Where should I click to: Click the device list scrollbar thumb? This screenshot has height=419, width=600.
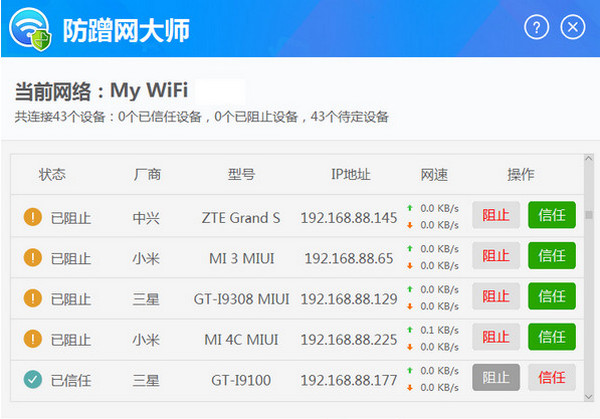click(589, 214)
